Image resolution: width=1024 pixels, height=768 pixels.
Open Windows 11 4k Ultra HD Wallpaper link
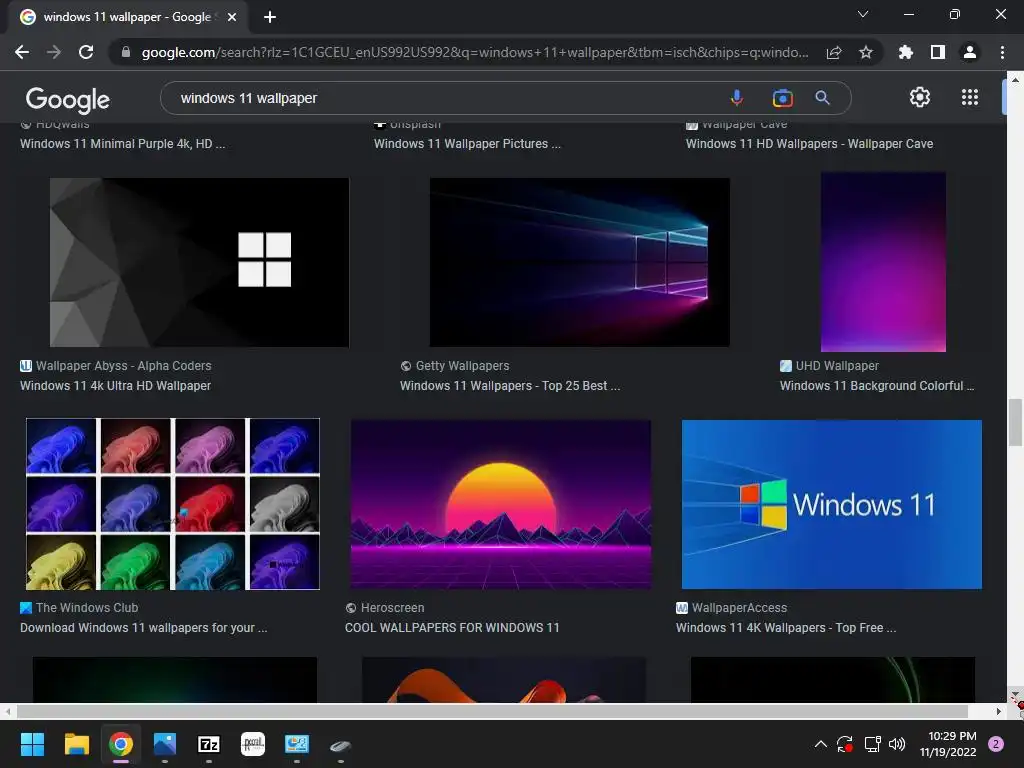(x=116, y=386)
